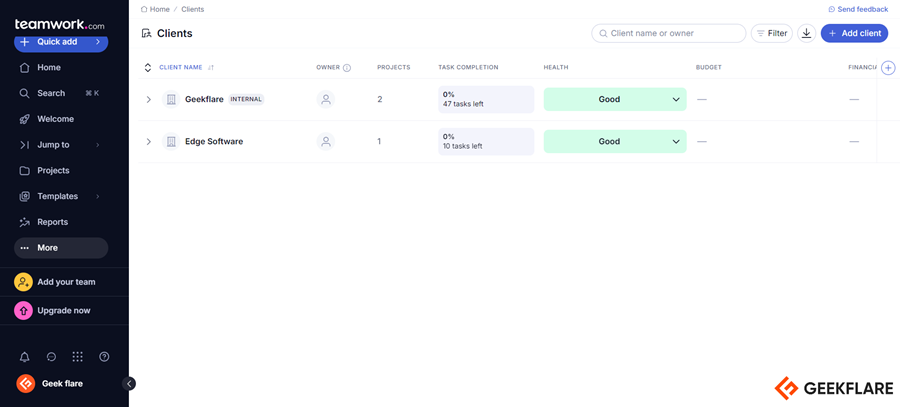This screenshot has height=407, width=900.
Task: Click Geekflare projects count 2
Action: 379,99
